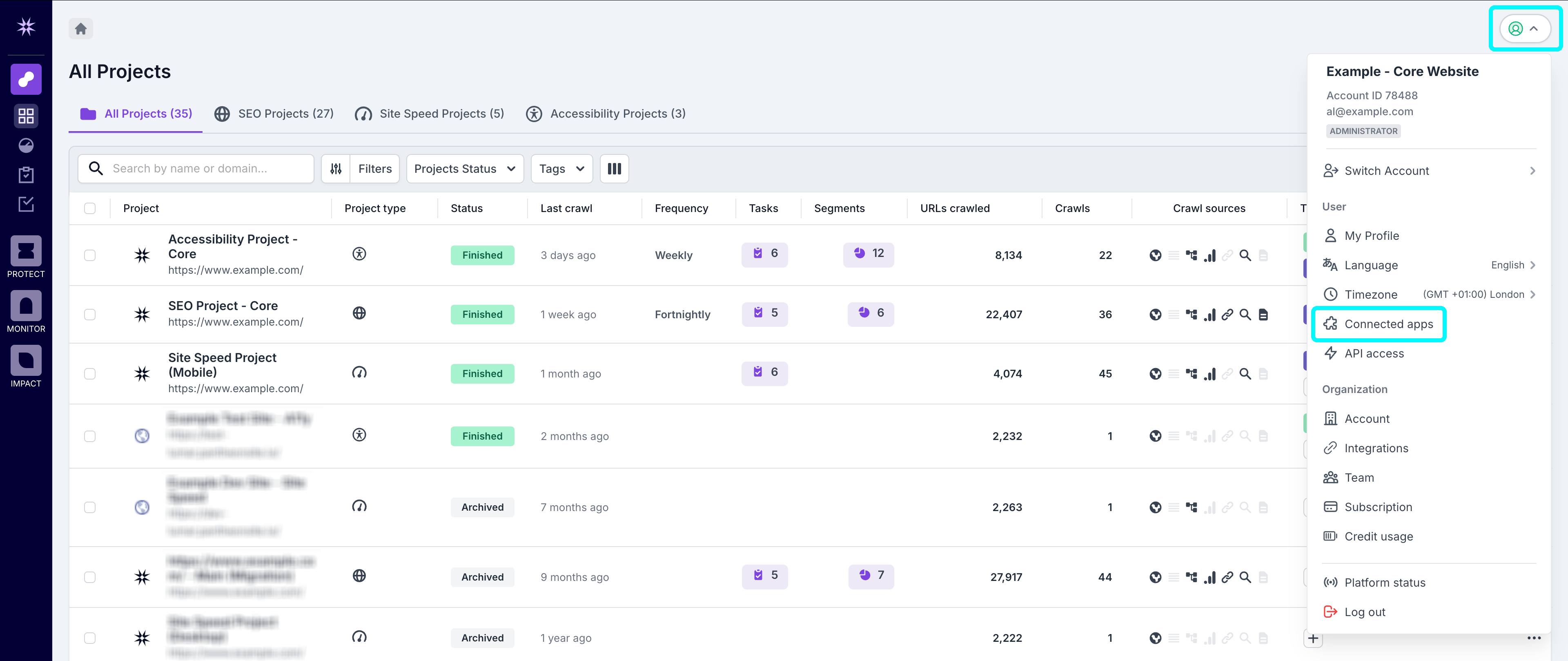Click the Home icon above All Projects
Viewport: 1568px width, 661px height.
(81, 28)
